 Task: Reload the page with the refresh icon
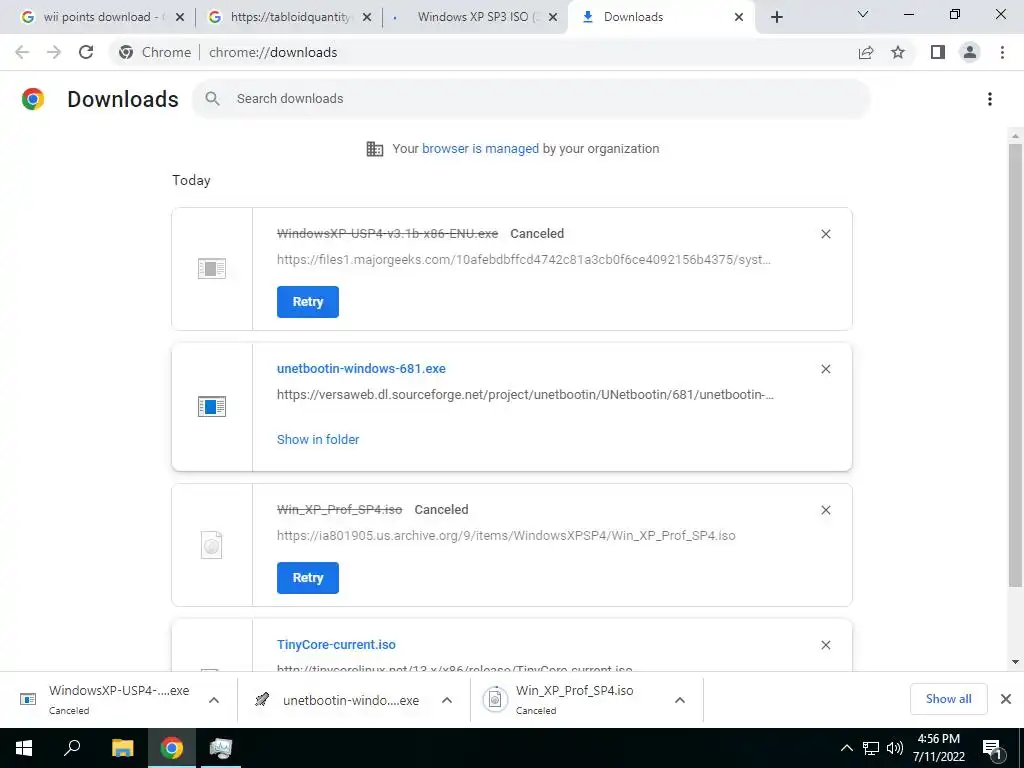(86, 52)
